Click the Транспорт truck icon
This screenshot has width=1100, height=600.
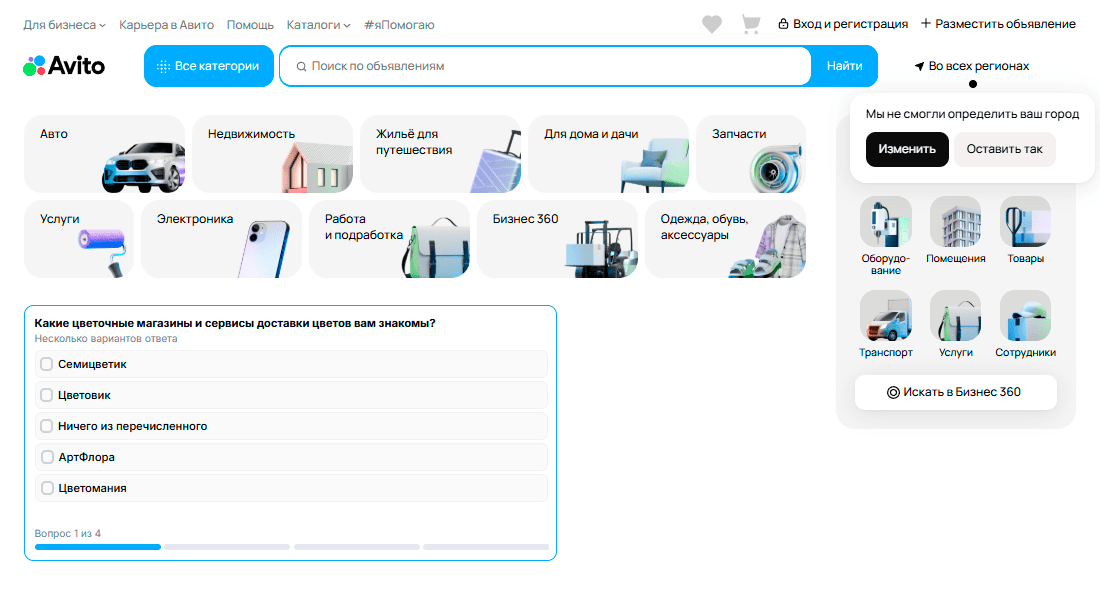[885, 316]
